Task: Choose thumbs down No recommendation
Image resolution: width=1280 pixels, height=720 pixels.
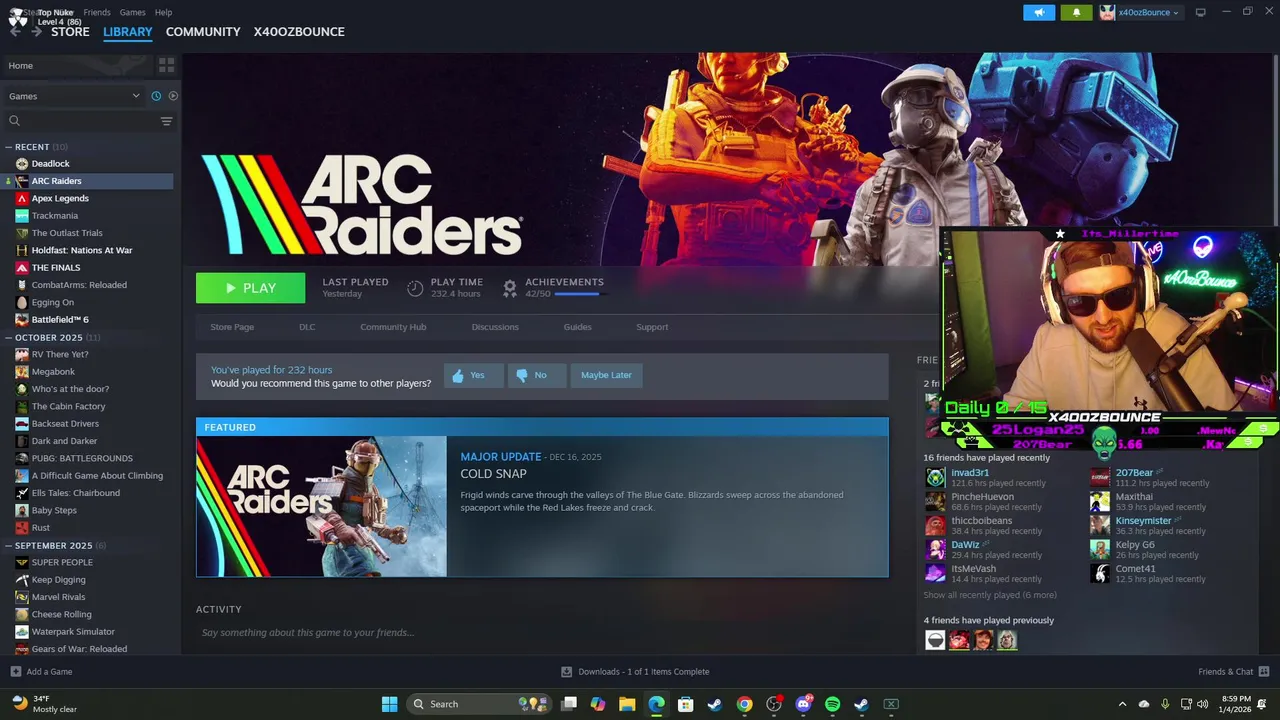Action: (x=537, y=375)
